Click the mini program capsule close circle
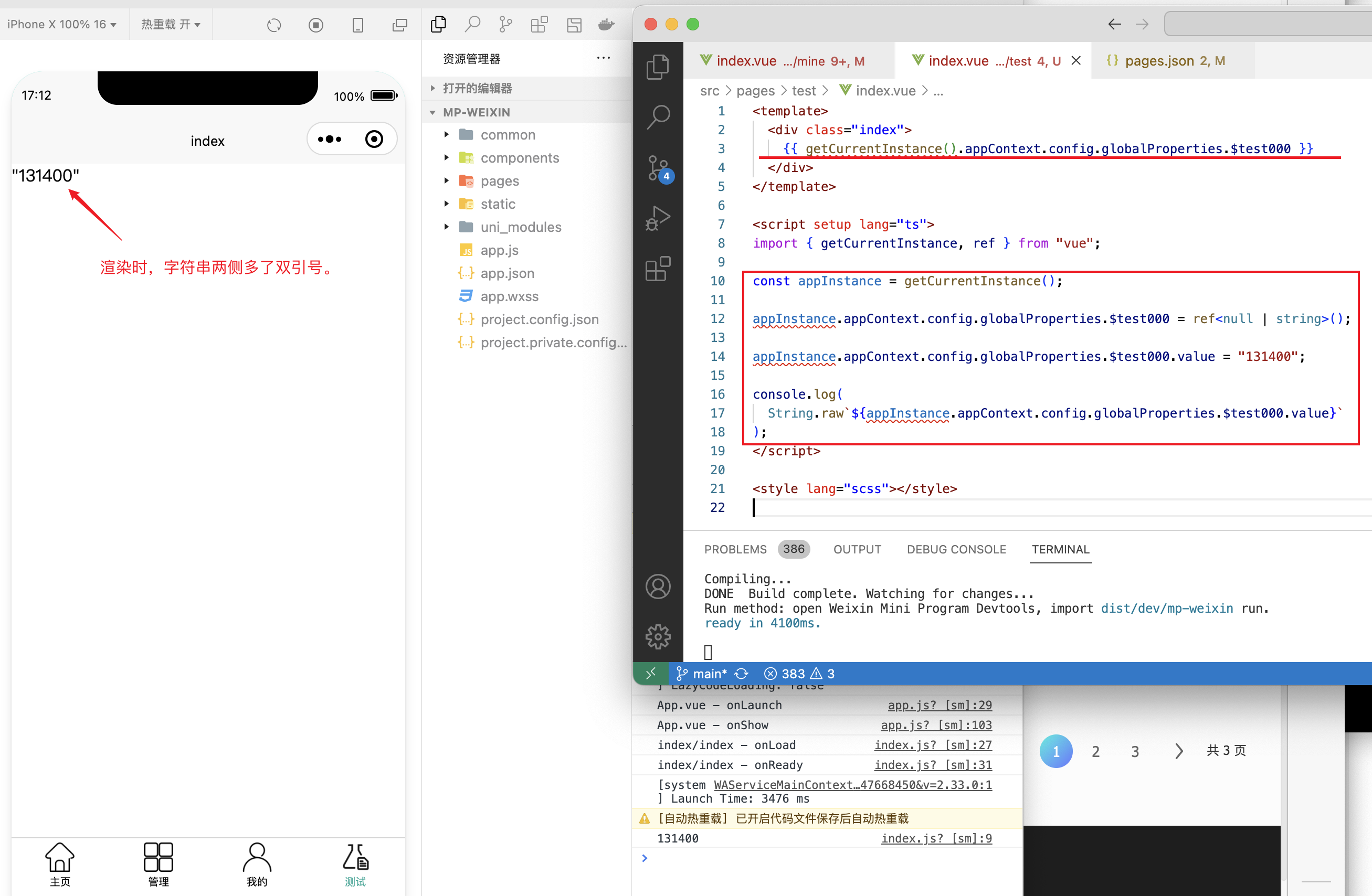1372x896 pixels. tap(374, 139)
